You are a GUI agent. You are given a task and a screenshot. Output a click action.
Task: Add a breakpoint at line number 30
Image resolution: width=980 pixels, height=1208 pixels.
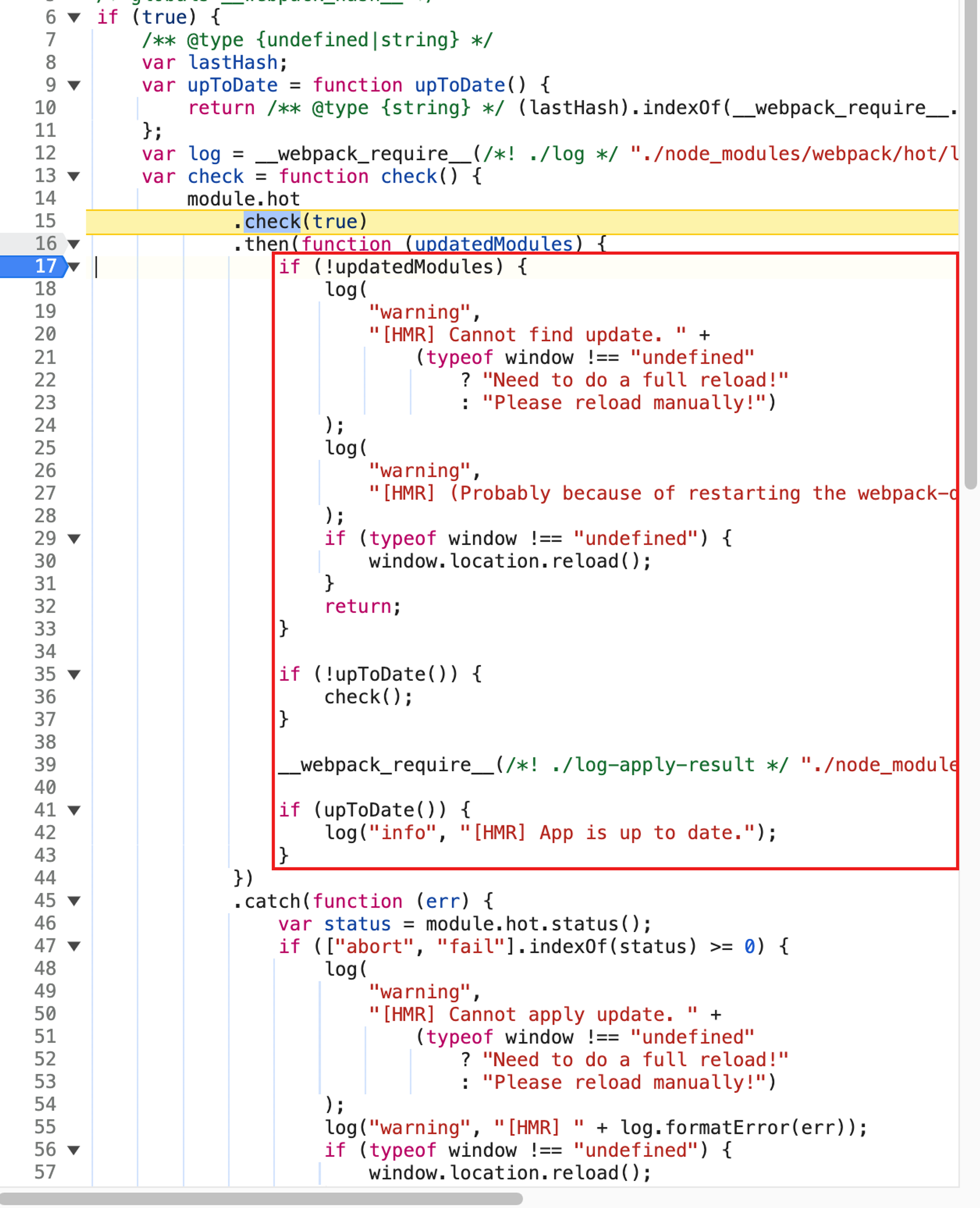point(45,561)
